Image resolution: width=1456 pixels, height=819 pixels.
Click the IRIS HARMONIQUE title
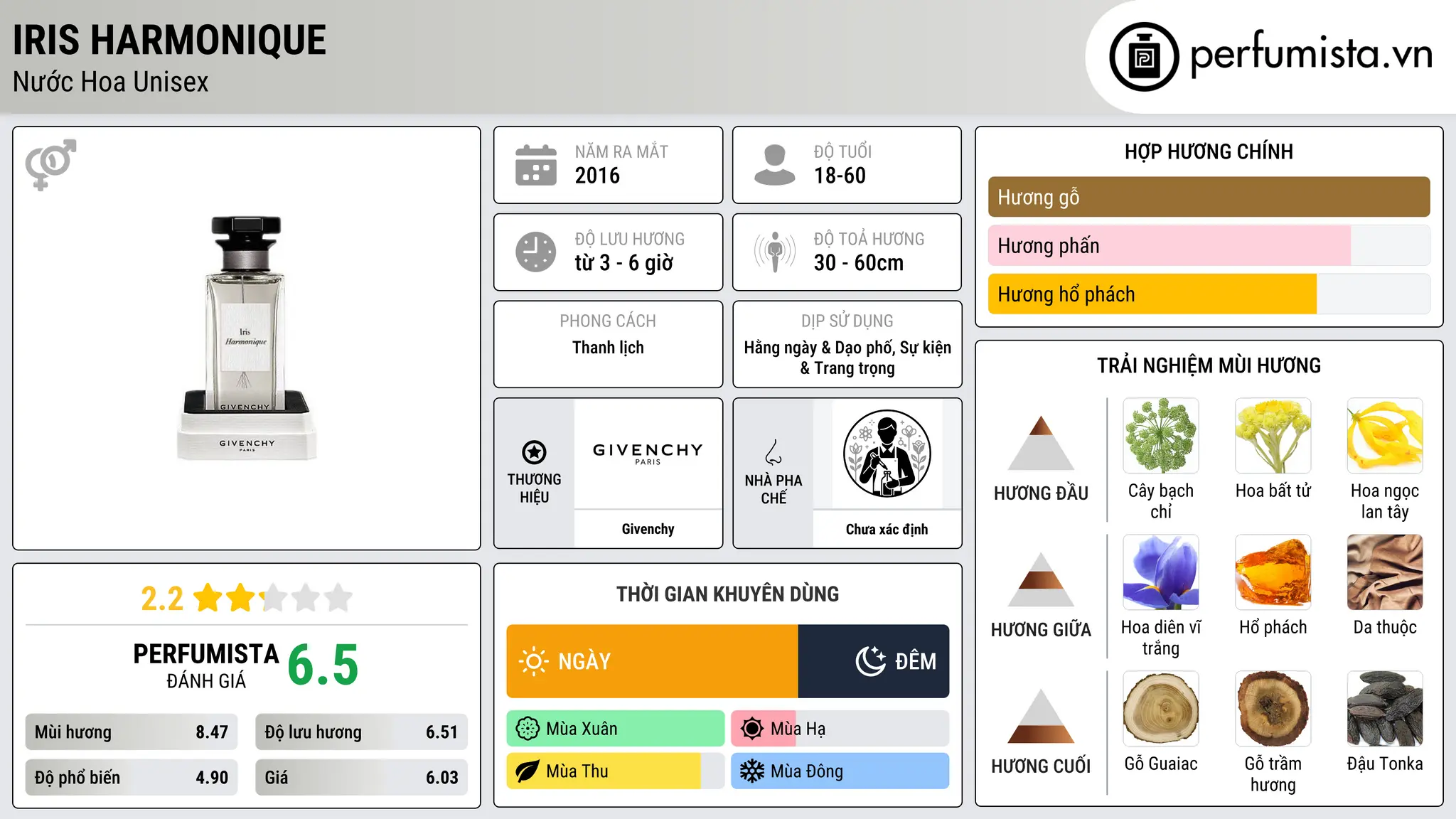(x=170, y=40)
